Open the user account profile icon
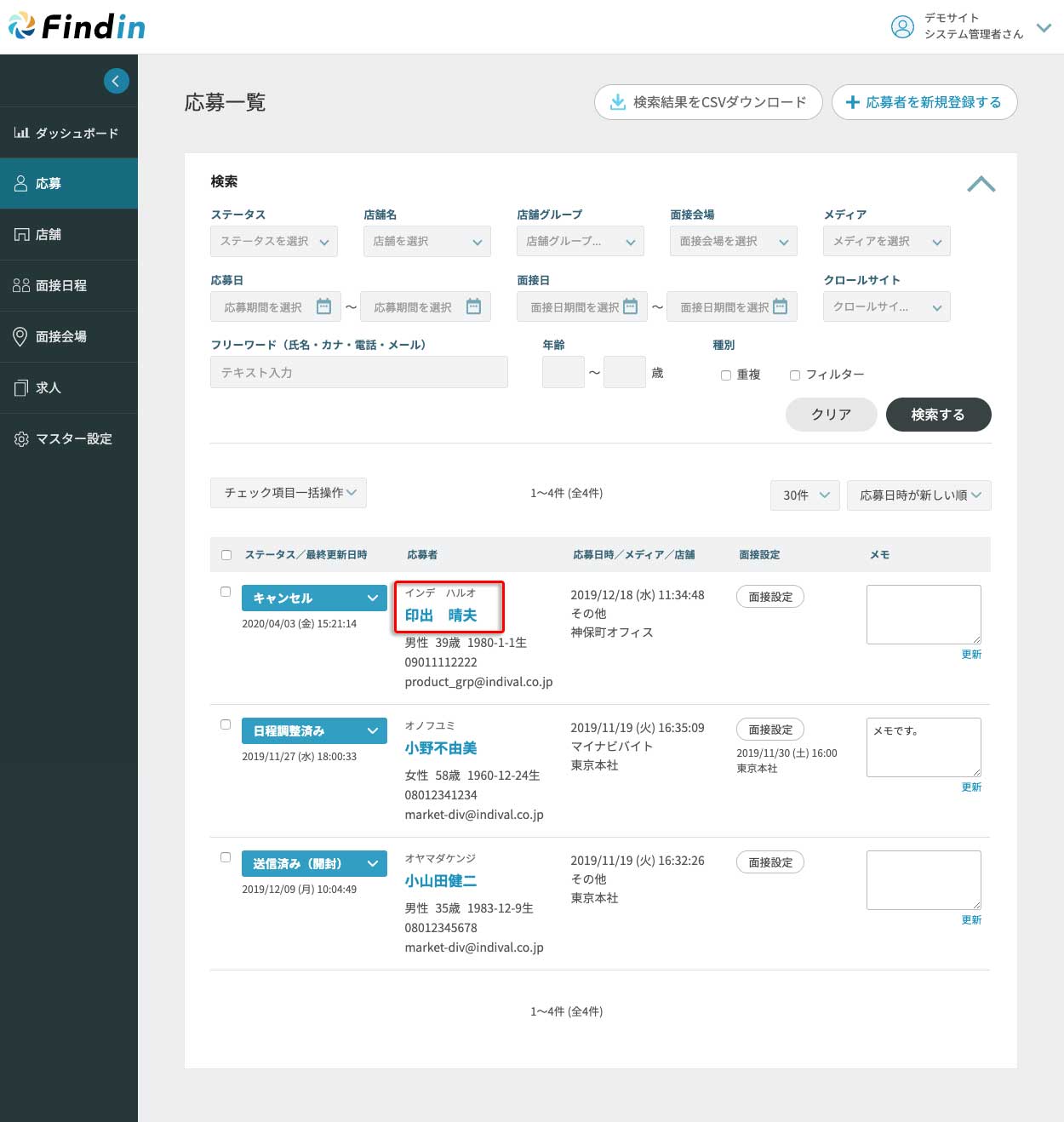 [901, 26]
